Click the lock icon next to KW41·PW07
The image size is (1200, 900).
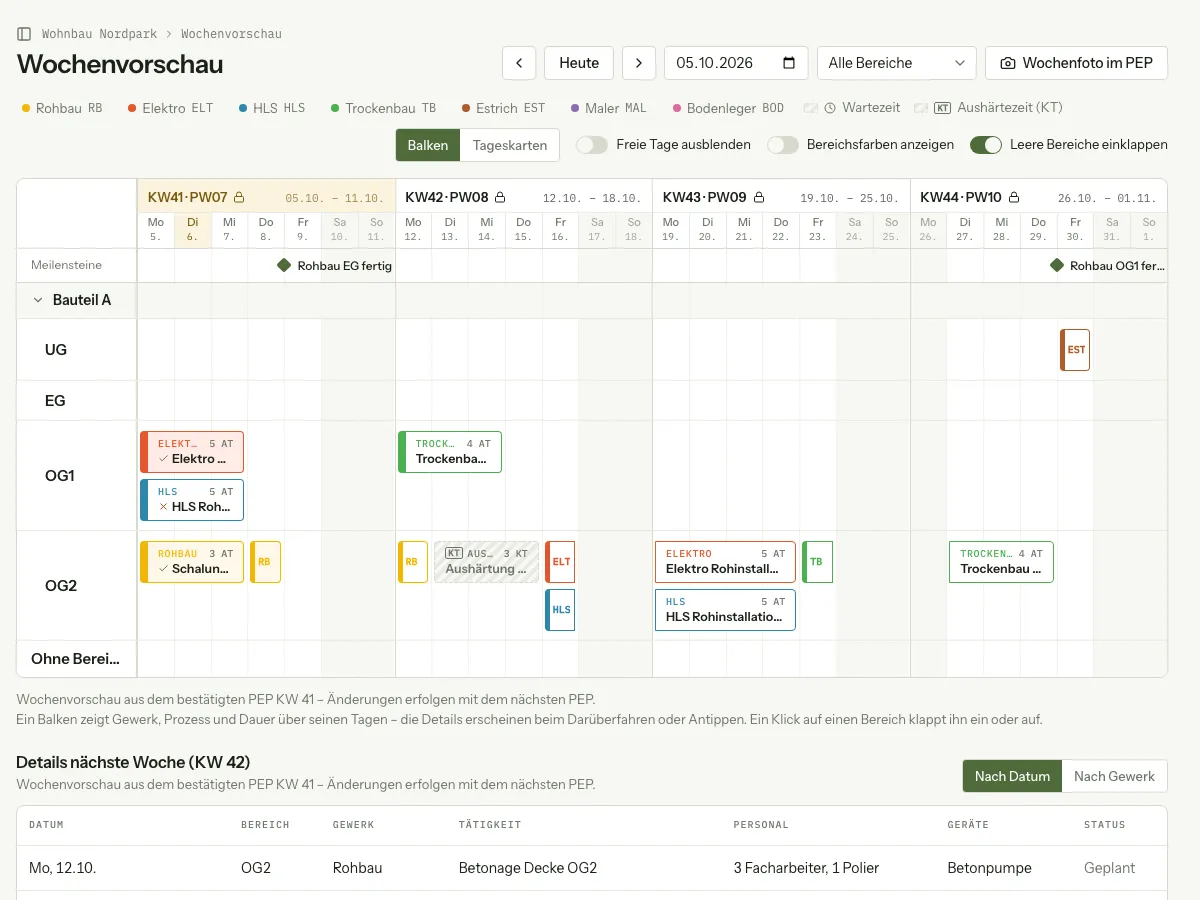(239, 197)
